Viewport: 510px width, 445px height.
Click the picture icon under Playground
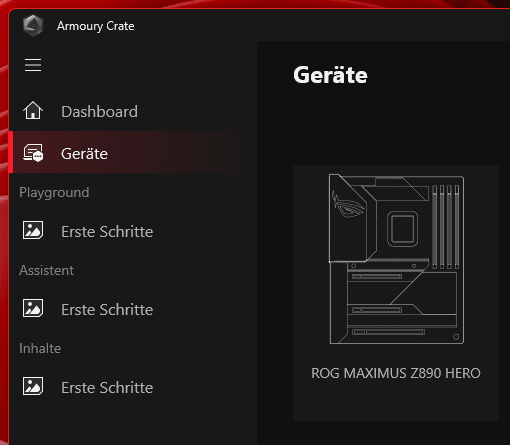coord(33,230)
